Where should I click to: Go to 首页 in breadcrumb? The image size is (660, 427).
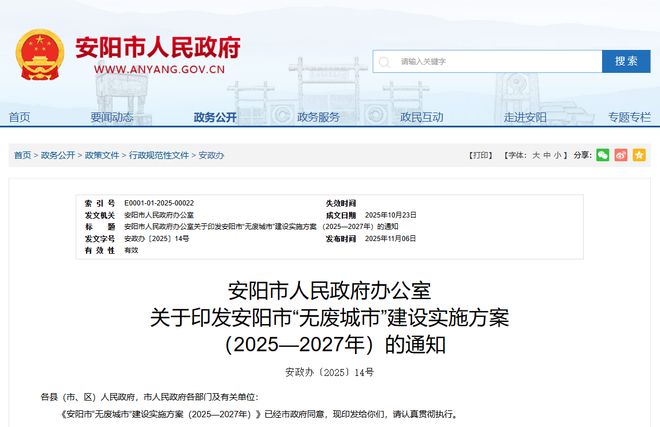tap(23, 155)
